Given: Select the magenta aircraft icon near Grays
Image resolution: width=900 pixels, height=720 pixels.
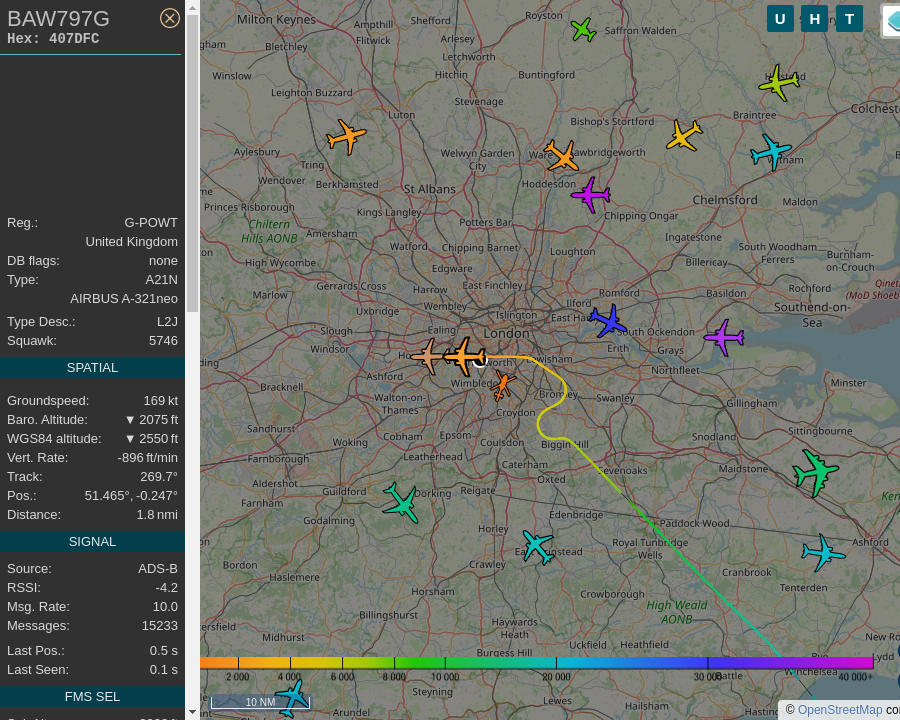Looking at the screenshot, I should click(723, 339).
